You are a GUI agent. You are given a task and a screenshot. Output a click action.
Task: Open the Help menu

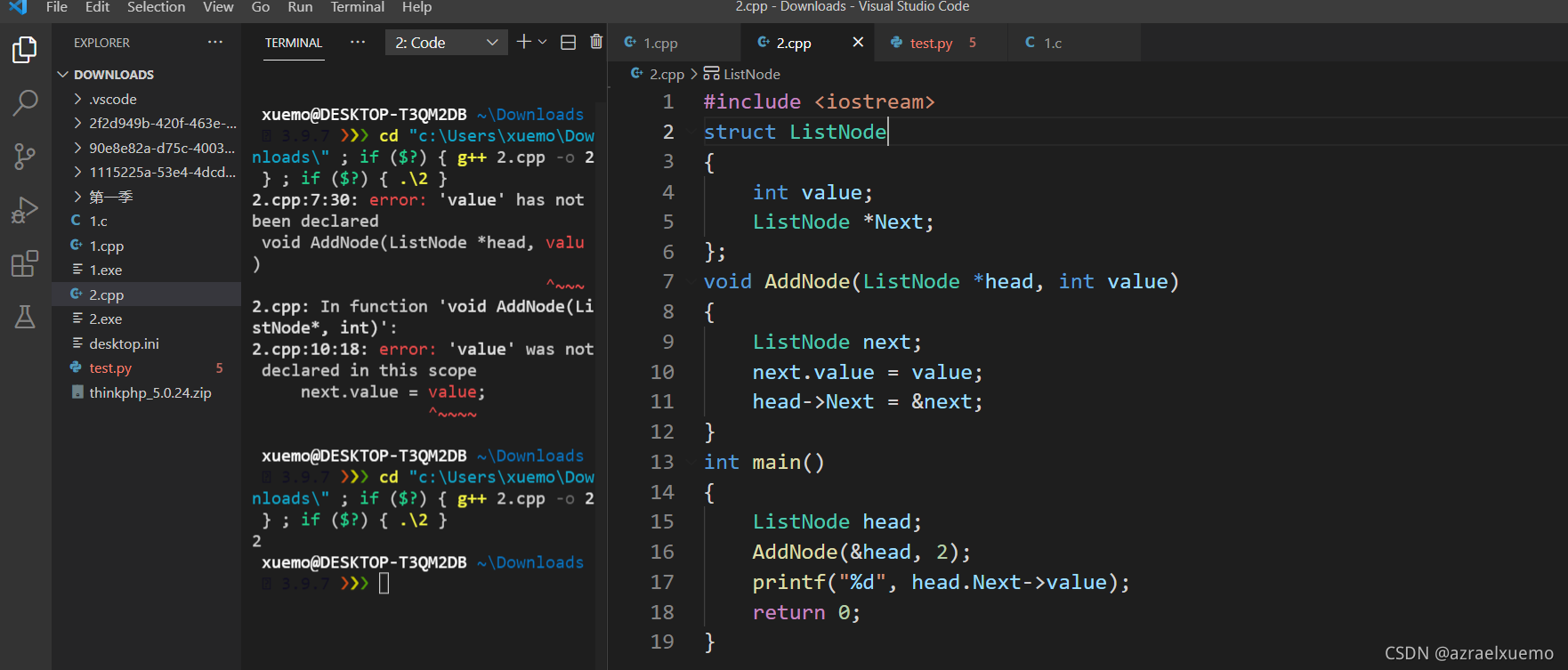(x=416, y=7)
